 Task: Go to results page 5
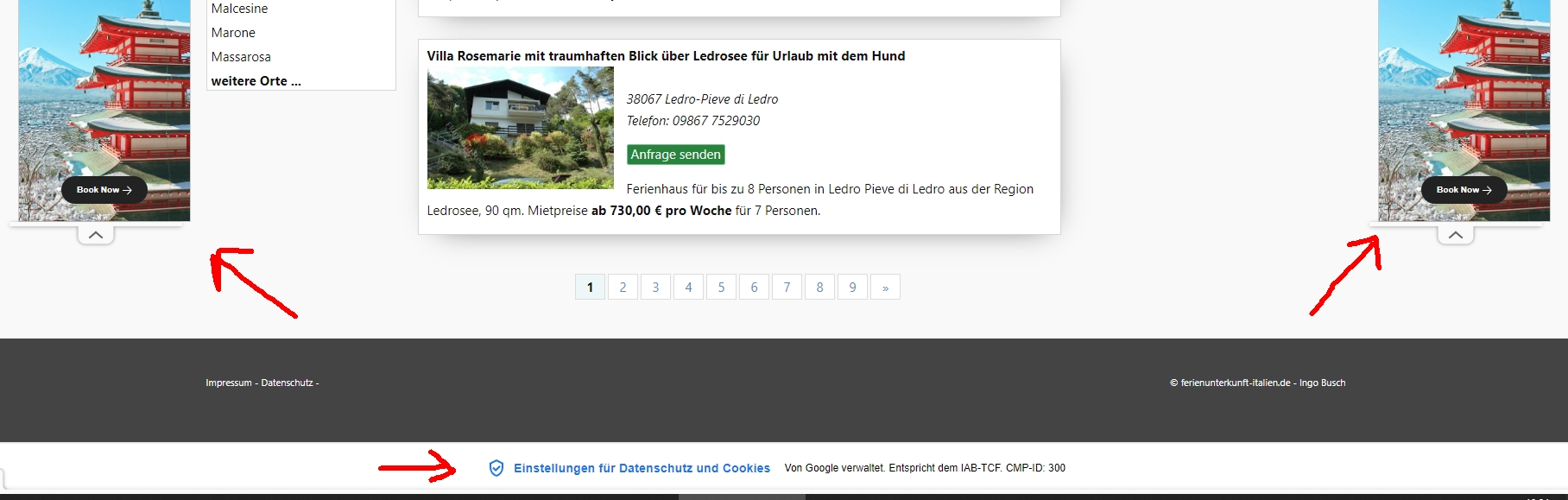[721, 288]
